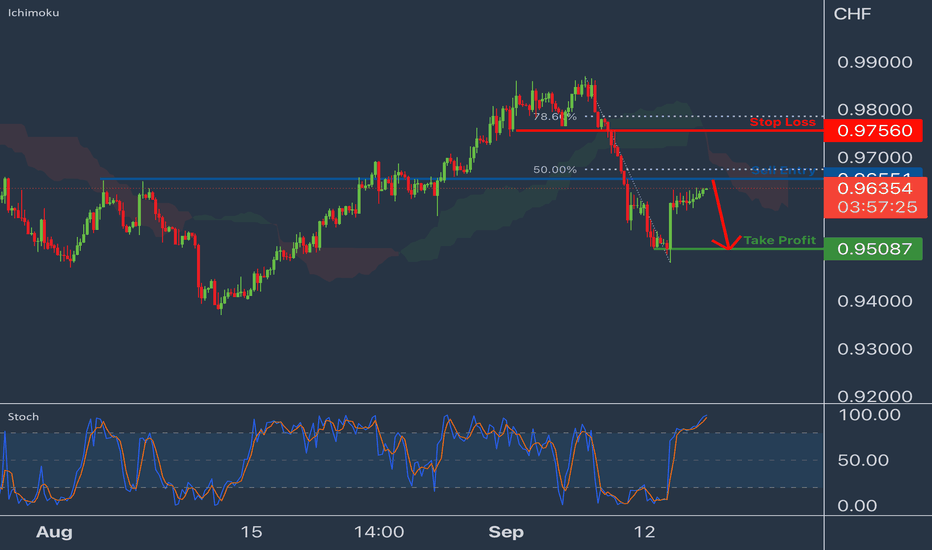Click the Ichimoku indicator label
932x550 pixels.
coord(33,12)
